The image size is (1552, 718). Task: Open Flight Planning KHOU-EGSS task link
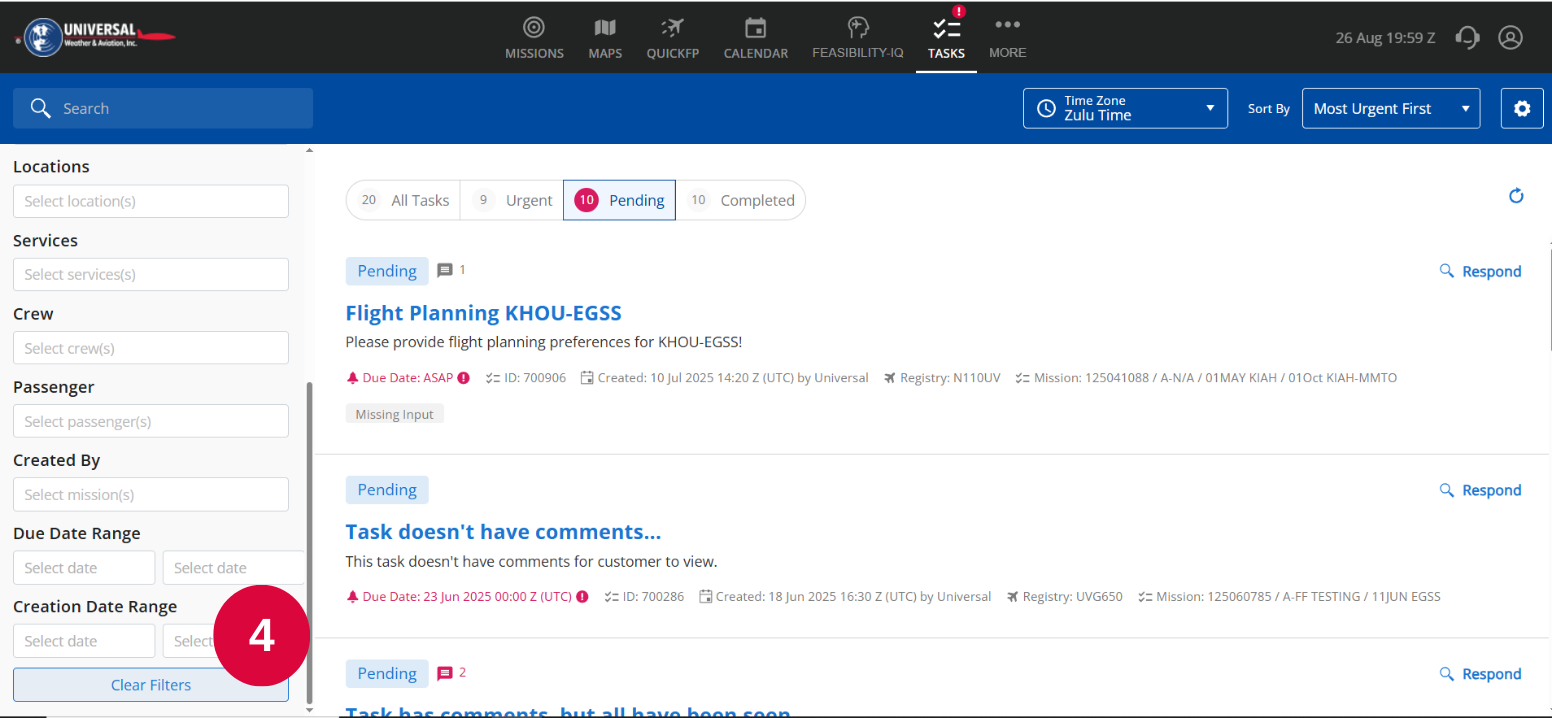click(x=483, y=313)
